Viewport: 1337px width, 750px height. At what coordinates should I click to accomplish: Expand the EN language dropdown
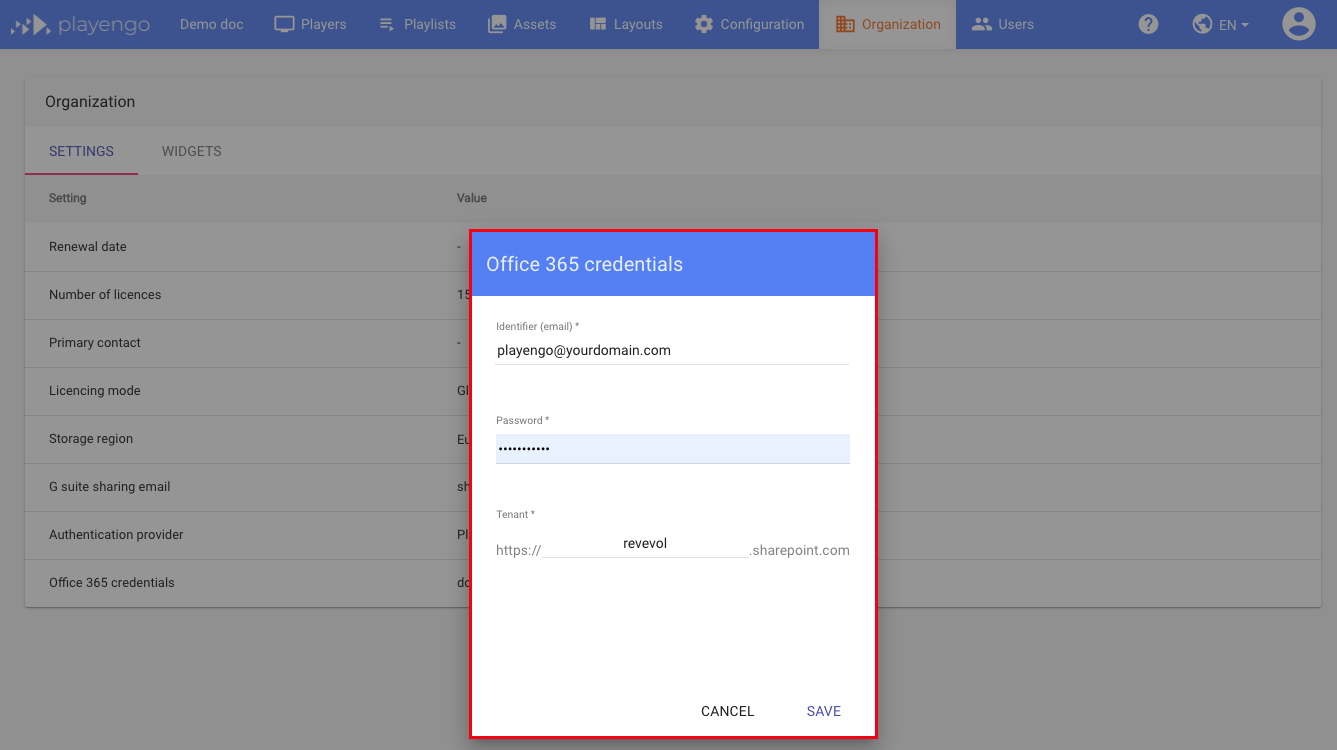click(1234, 25)
